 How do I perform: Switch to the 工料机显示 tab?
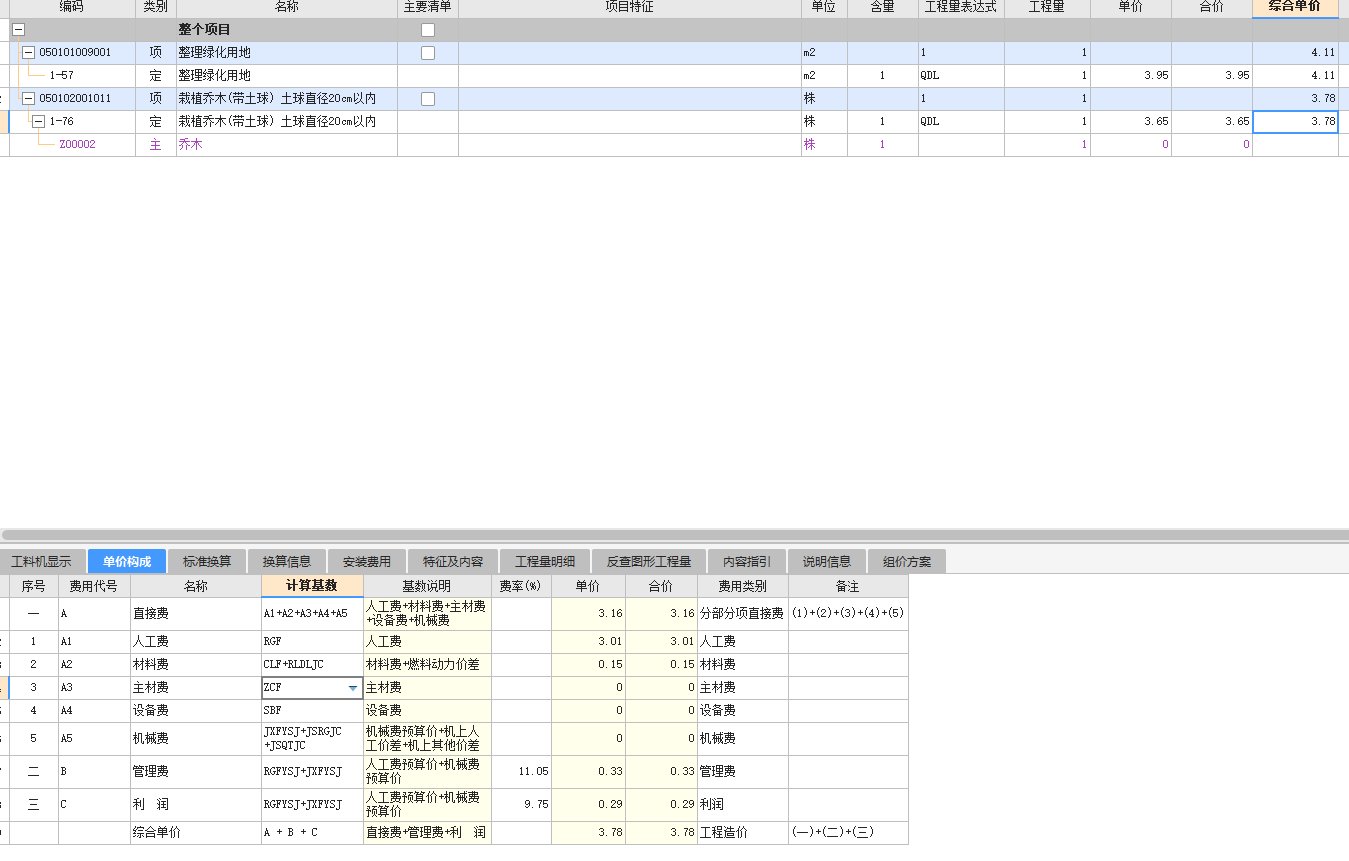point(42,562)
